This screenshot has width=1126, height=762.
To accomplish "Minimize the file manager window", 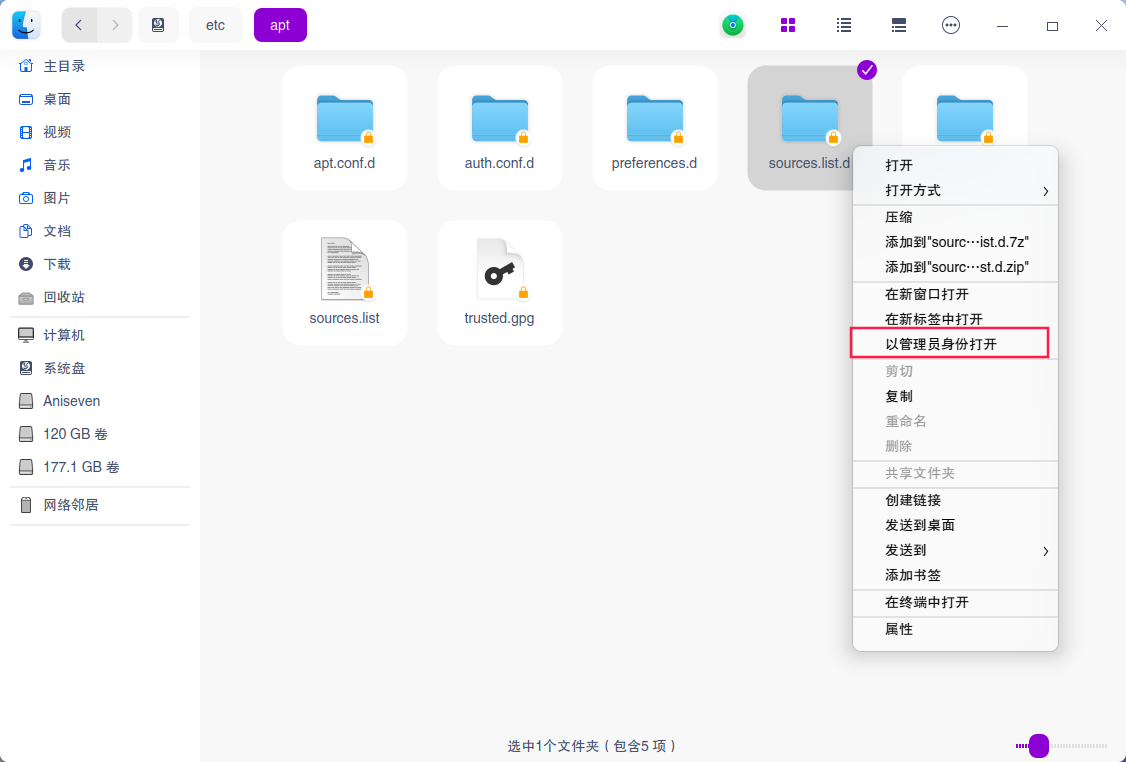I will click(1002, 26).
